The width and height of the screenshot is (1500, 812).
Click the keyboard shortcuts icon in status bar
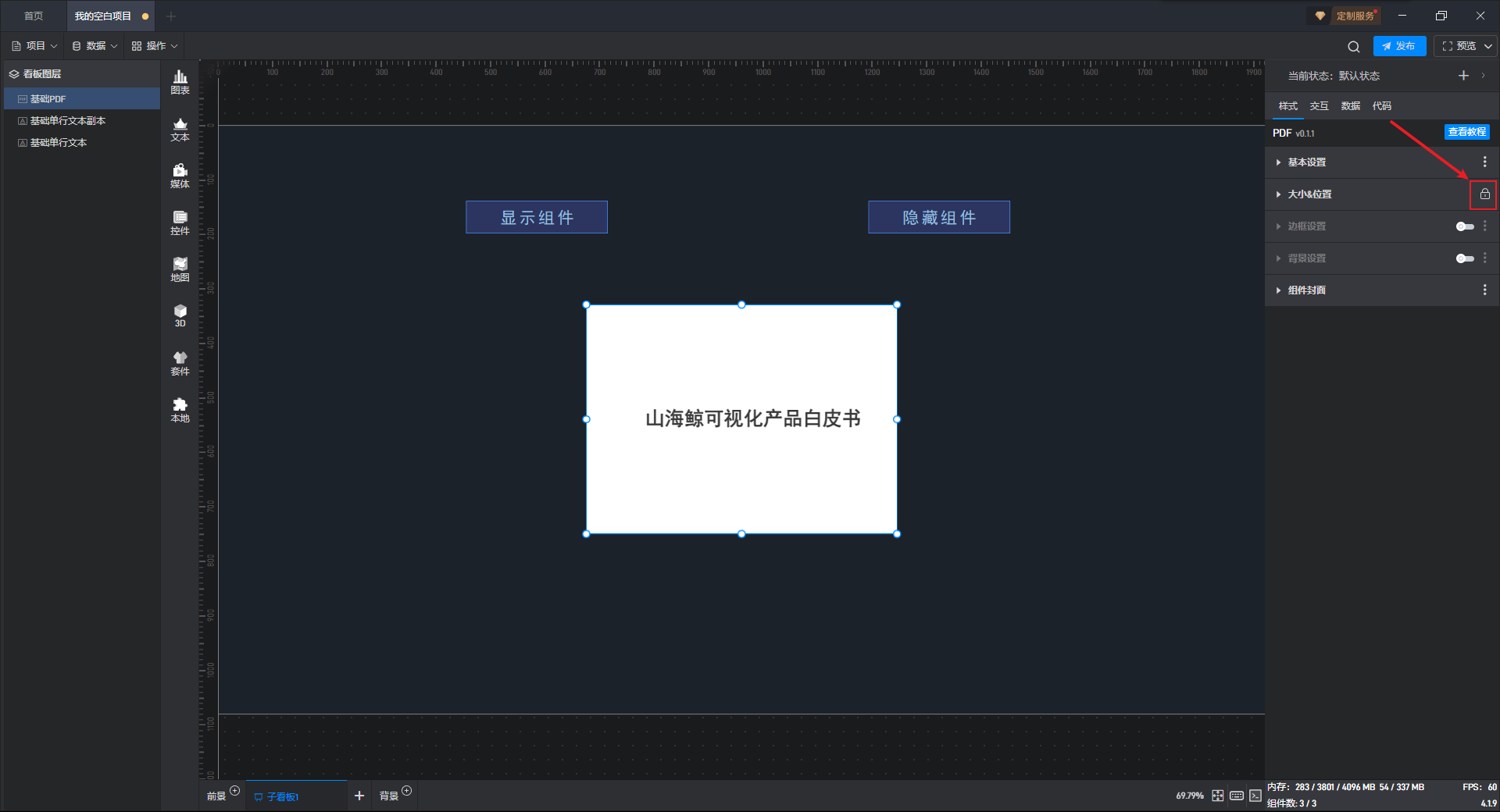tap(1237, 796)
